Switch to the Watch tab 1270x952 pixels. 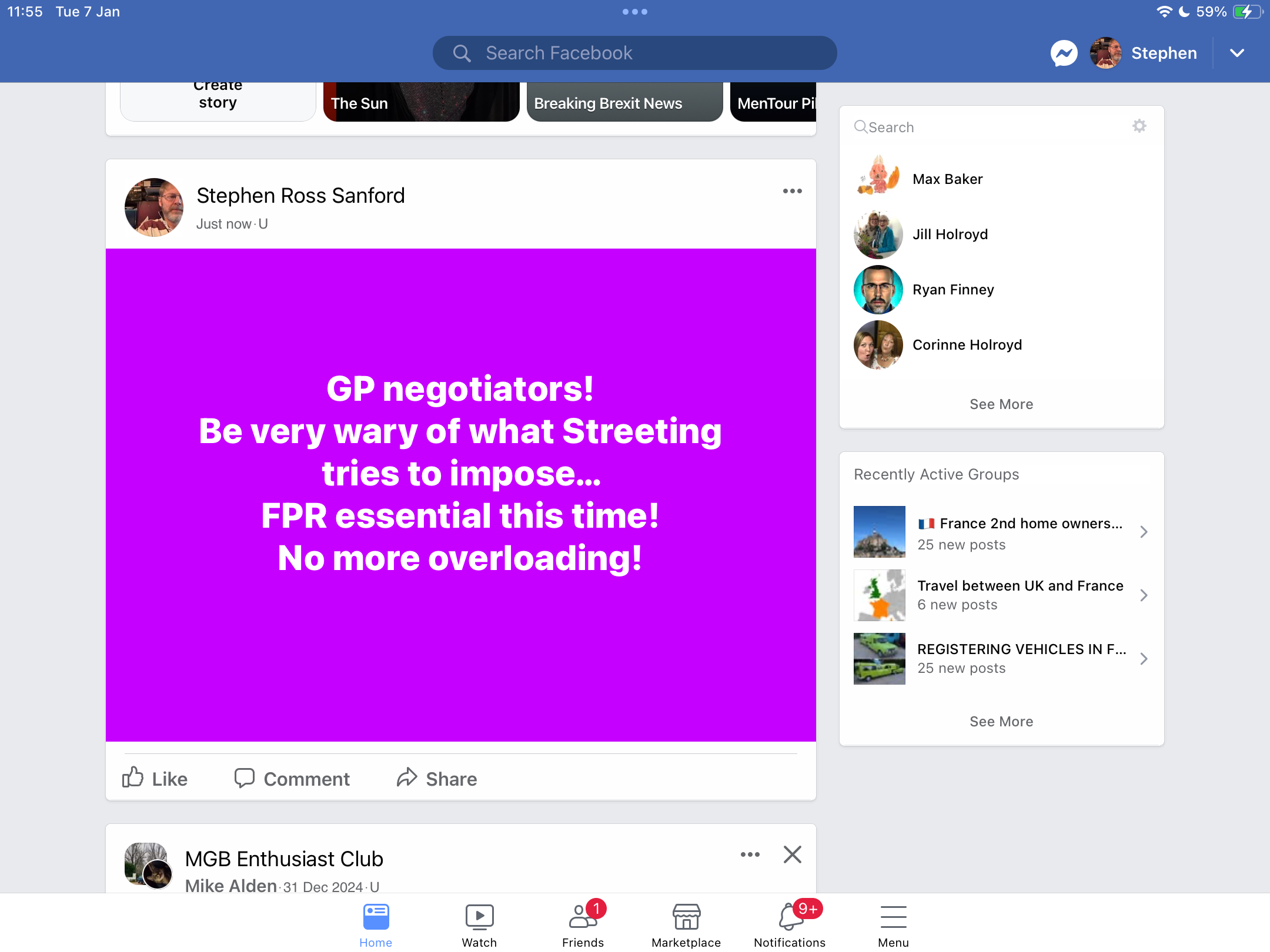(x=479, y=925)
